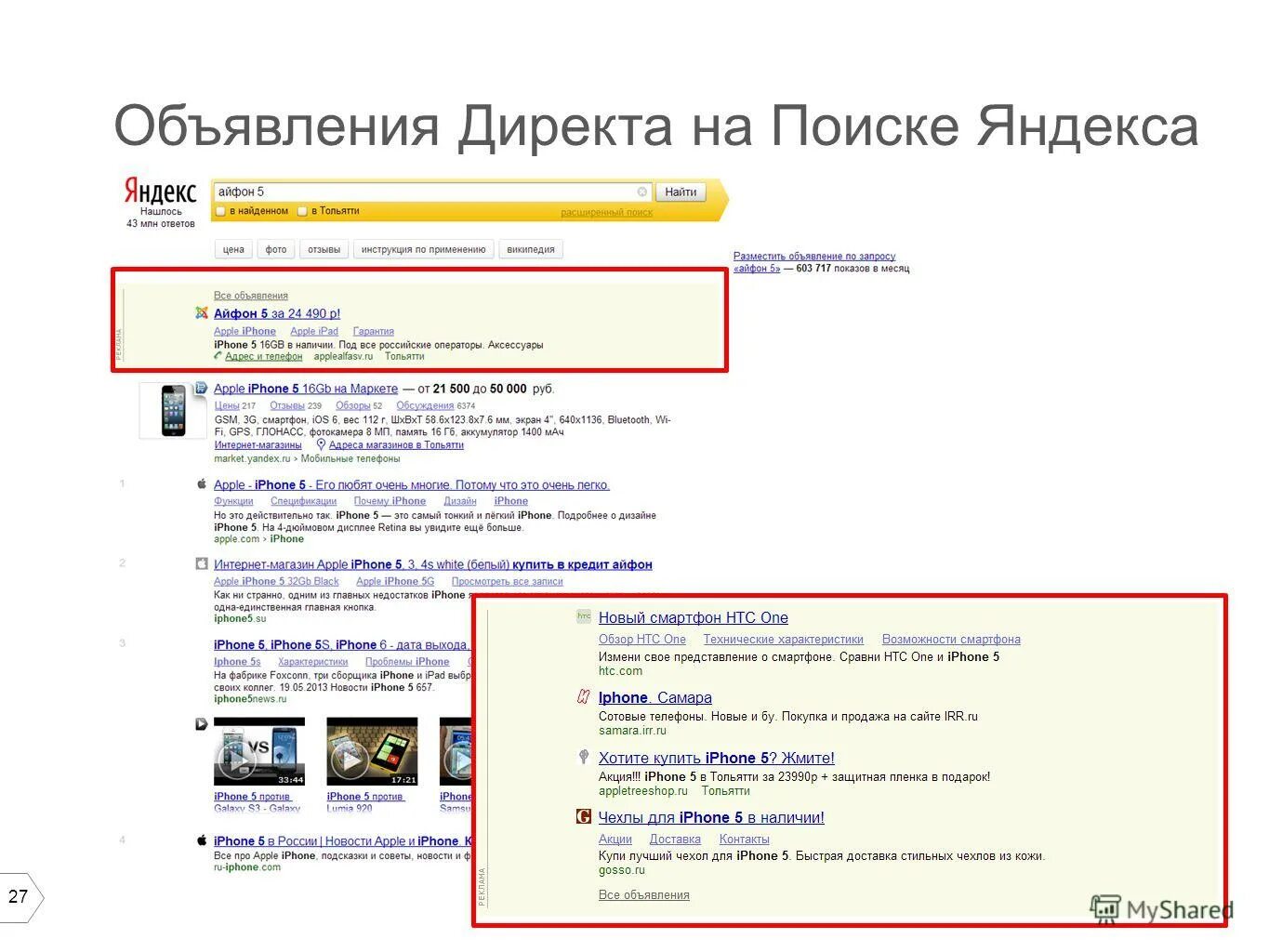
Task: Clear the search field with the X icon
Action: (x=641, y=192)
